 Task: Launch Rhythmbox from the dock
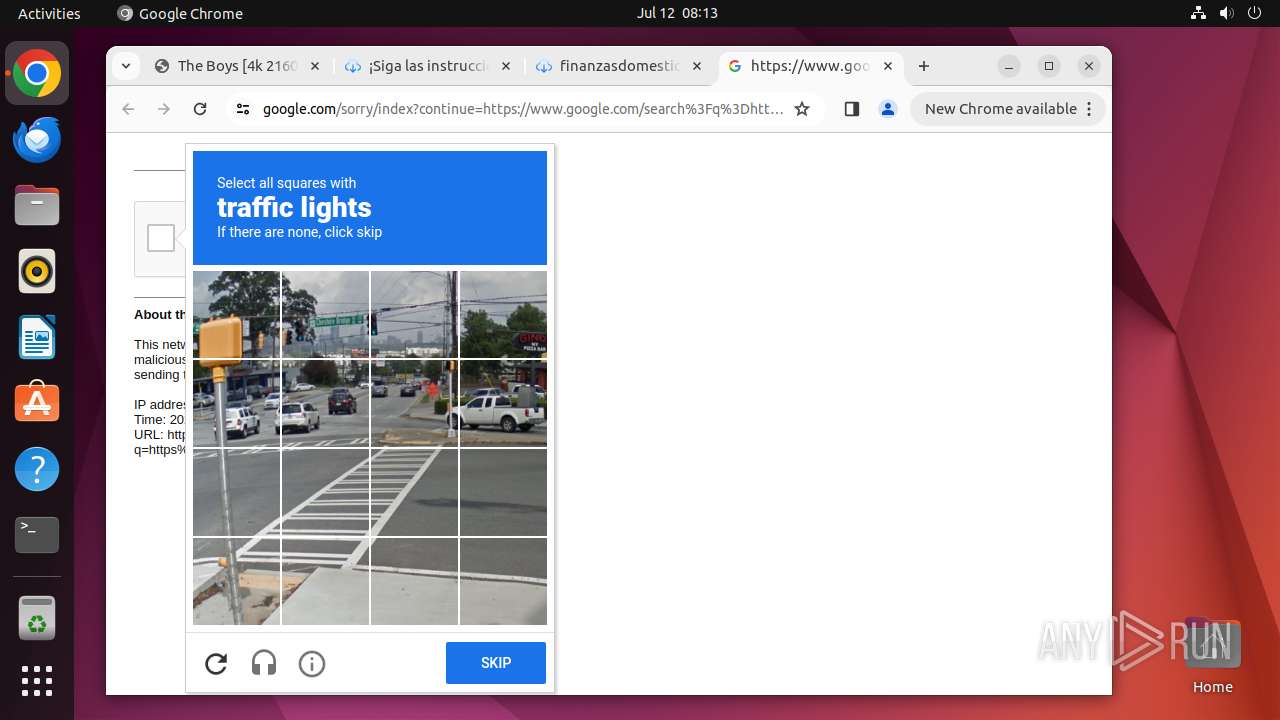coord(37,271)
